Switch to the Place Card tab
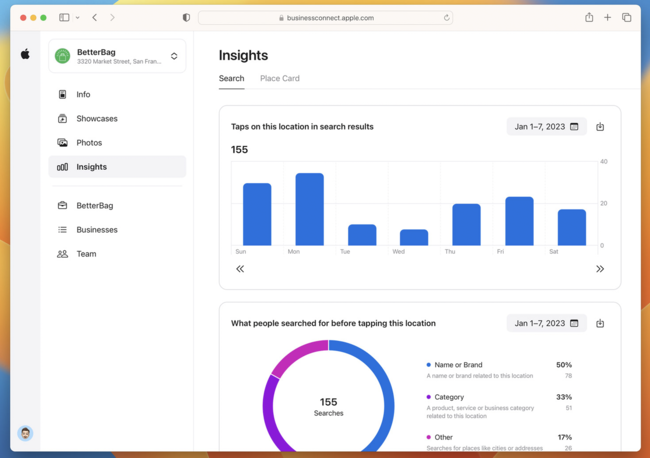 pyautogui.click(x=280, y=78)
